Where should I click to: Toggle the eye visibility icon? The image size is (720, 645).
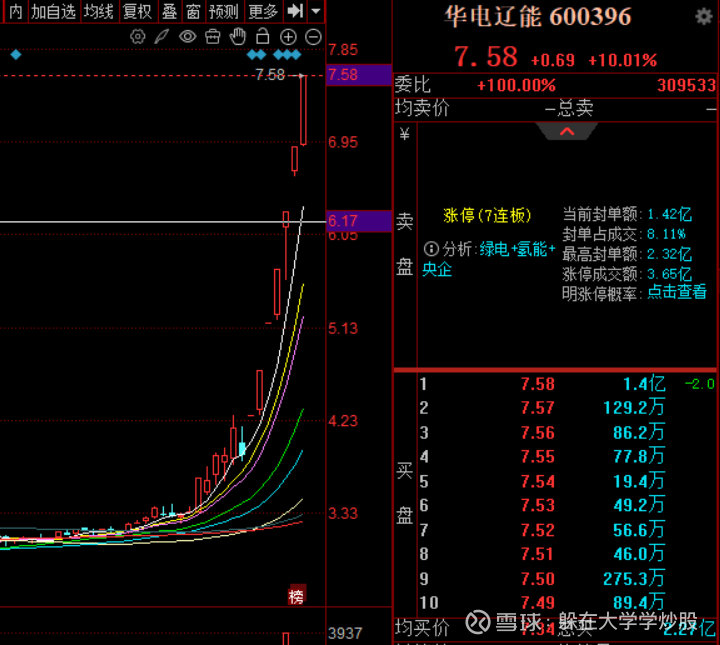click(187, 37)
